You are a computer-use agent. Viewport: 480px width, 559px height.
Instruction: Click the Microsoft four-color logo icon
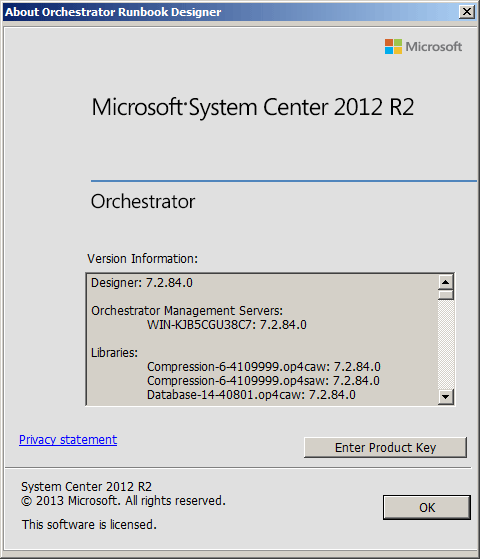pyautogui.click(x=393, y=46)
